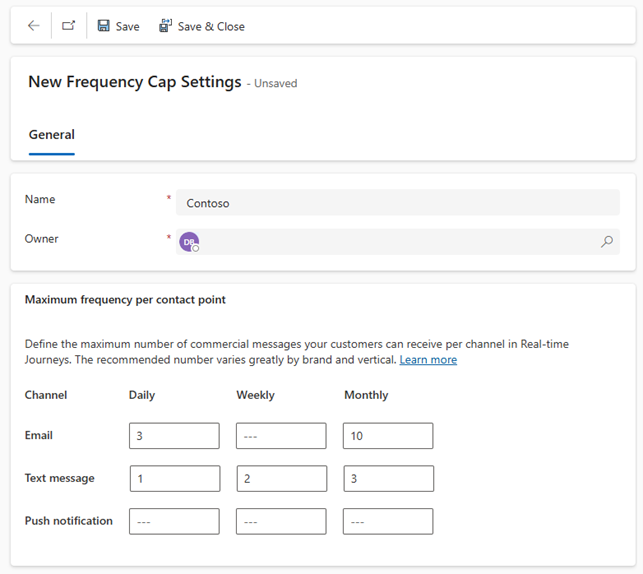Select the DB owner avatar
This screenshot has height=574, width=643.
tap(189, 242)
